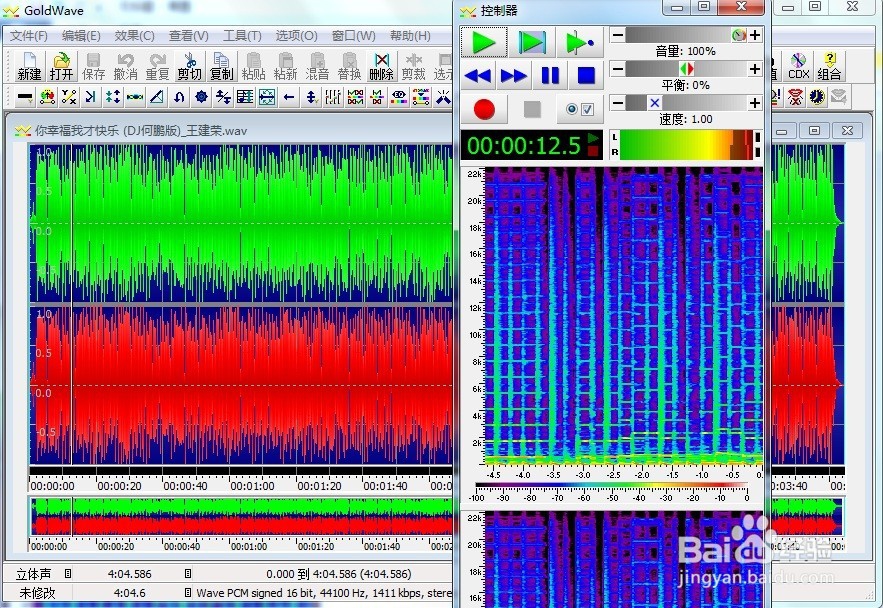Decrease balance with the minus button
Viewport: 883px width, 608px height.
[x=617, y=69]
